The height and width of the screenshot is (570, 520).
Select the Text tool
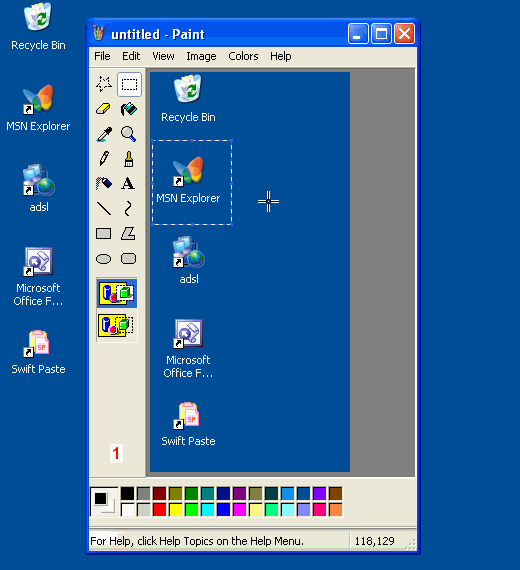(129, 184)
